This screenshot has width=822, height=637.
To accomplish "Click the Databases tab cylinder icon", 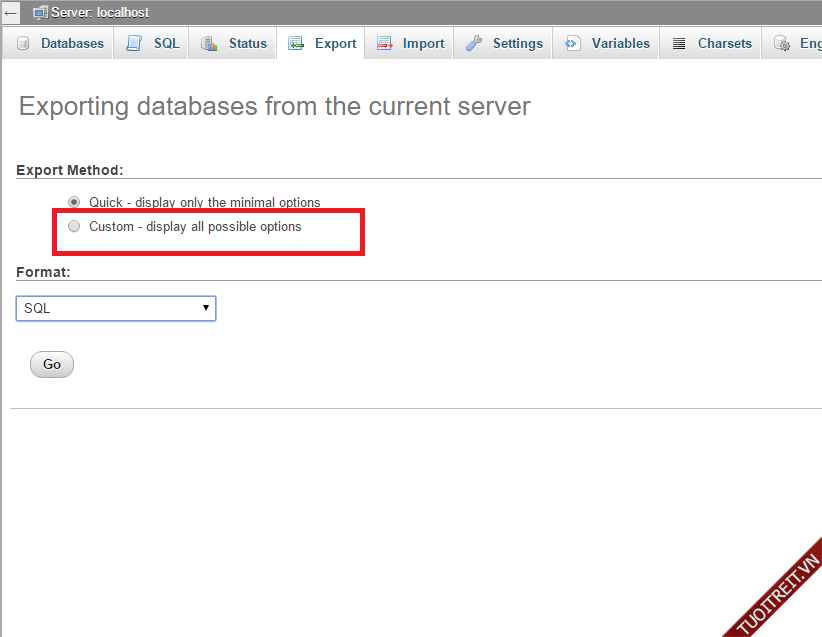I will pos(22,44).
